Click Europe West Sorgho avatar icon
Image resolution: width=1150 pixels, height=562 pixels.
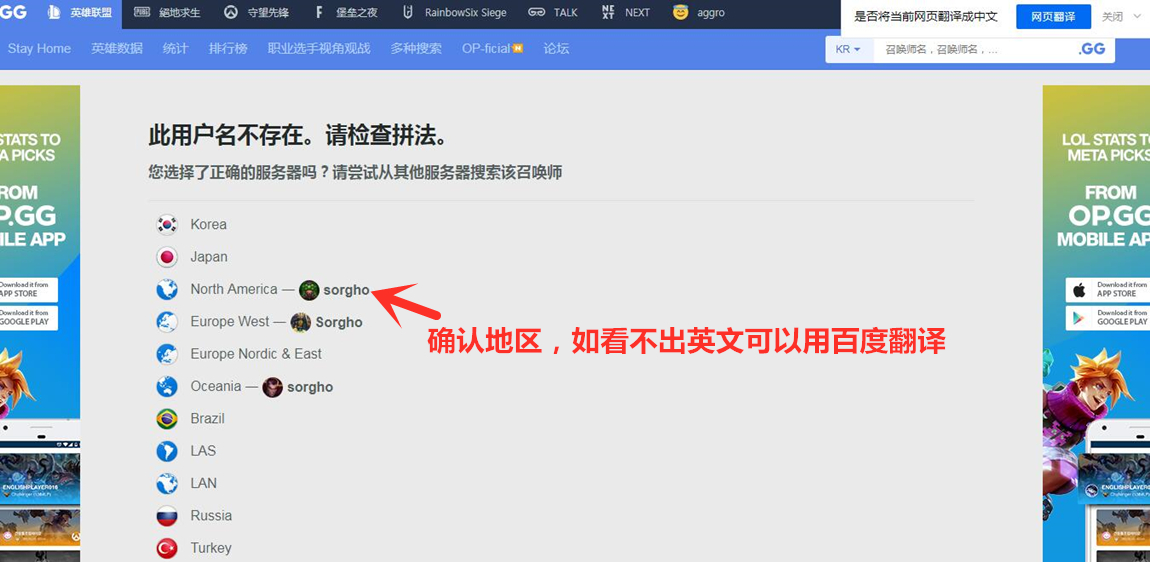pyautogui.click(x=301, y=322)
